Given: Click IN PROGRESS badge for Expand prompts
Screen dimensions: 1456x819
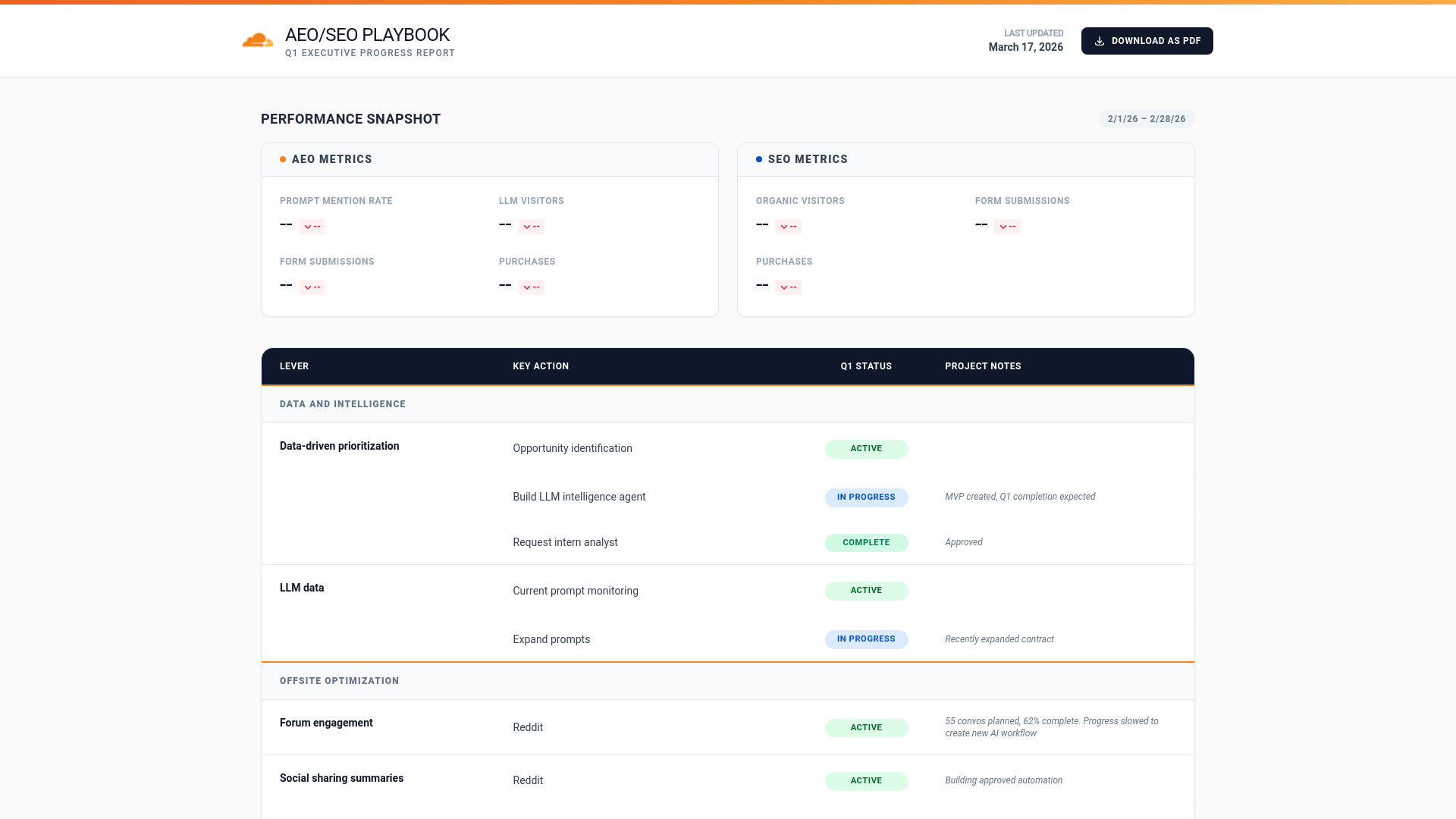Looking at the screenshot, I should pyautogui.click(x=866, y=639).
